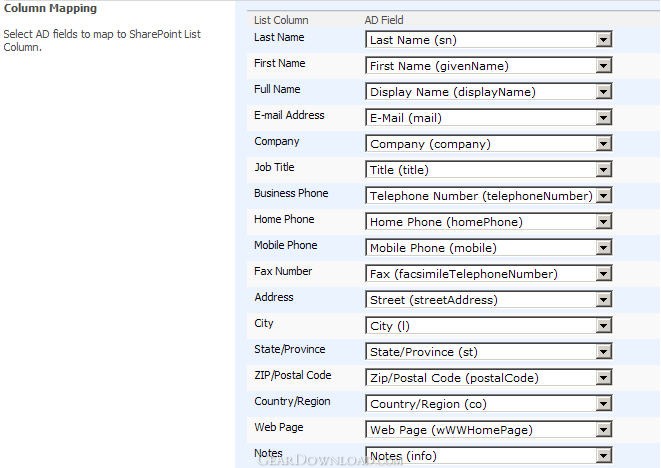Click the "Full Name" list column label
Viewport: 661px width, 468px height.
(x=277, y=89)
